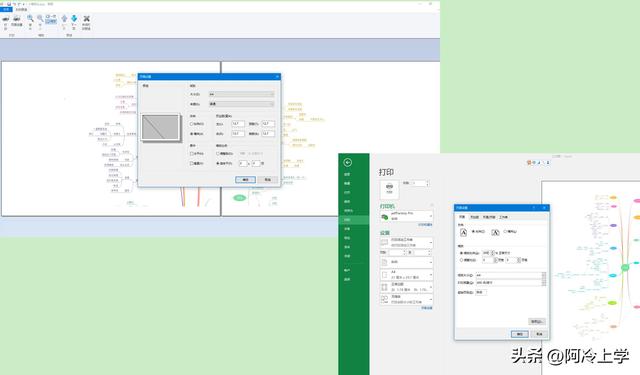Image resolution: width=640 pixels, height=375 pixels.
Task: Open Page Setup link below print settings
Action: (427, 308)
